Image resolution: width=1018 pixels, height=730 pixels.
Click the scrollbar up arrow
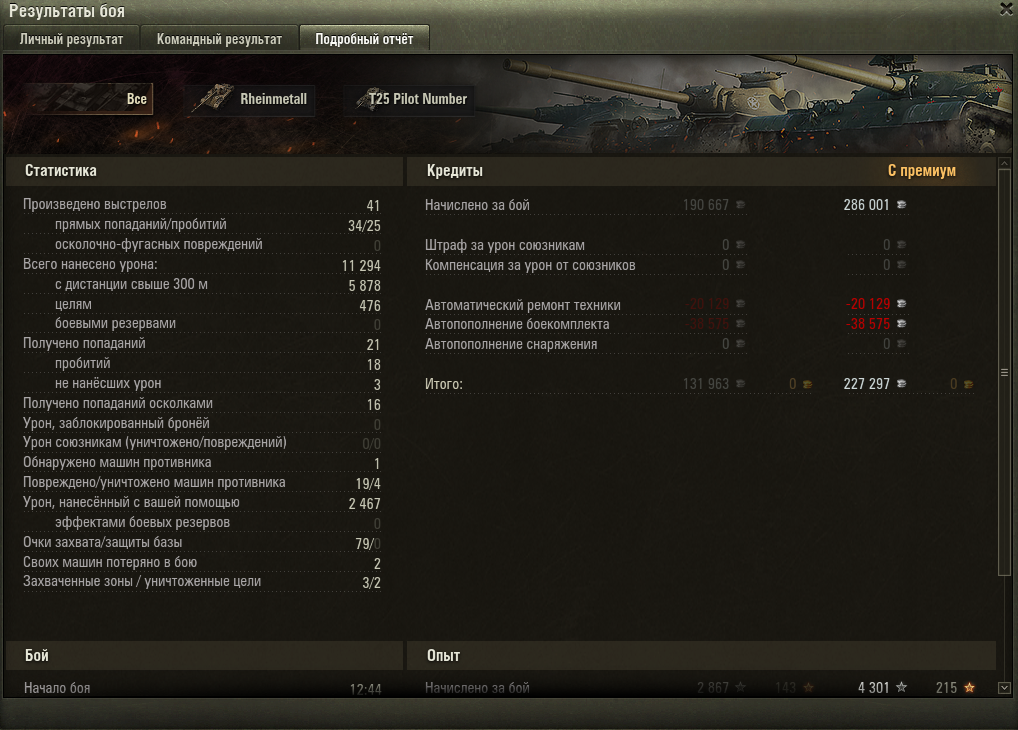coord(1004,163)
